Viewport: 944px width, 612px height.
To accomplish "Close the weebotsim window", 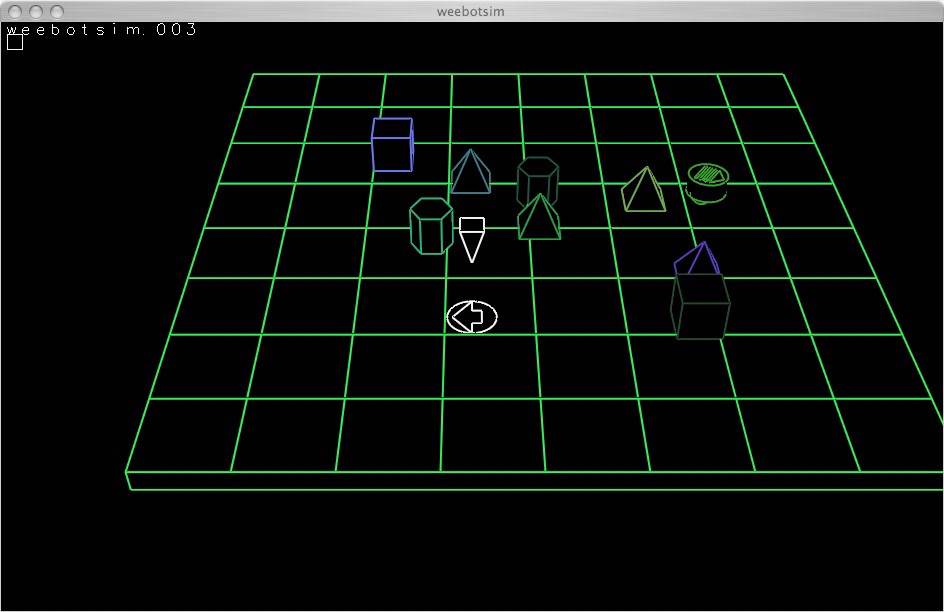I will (15, 11).
